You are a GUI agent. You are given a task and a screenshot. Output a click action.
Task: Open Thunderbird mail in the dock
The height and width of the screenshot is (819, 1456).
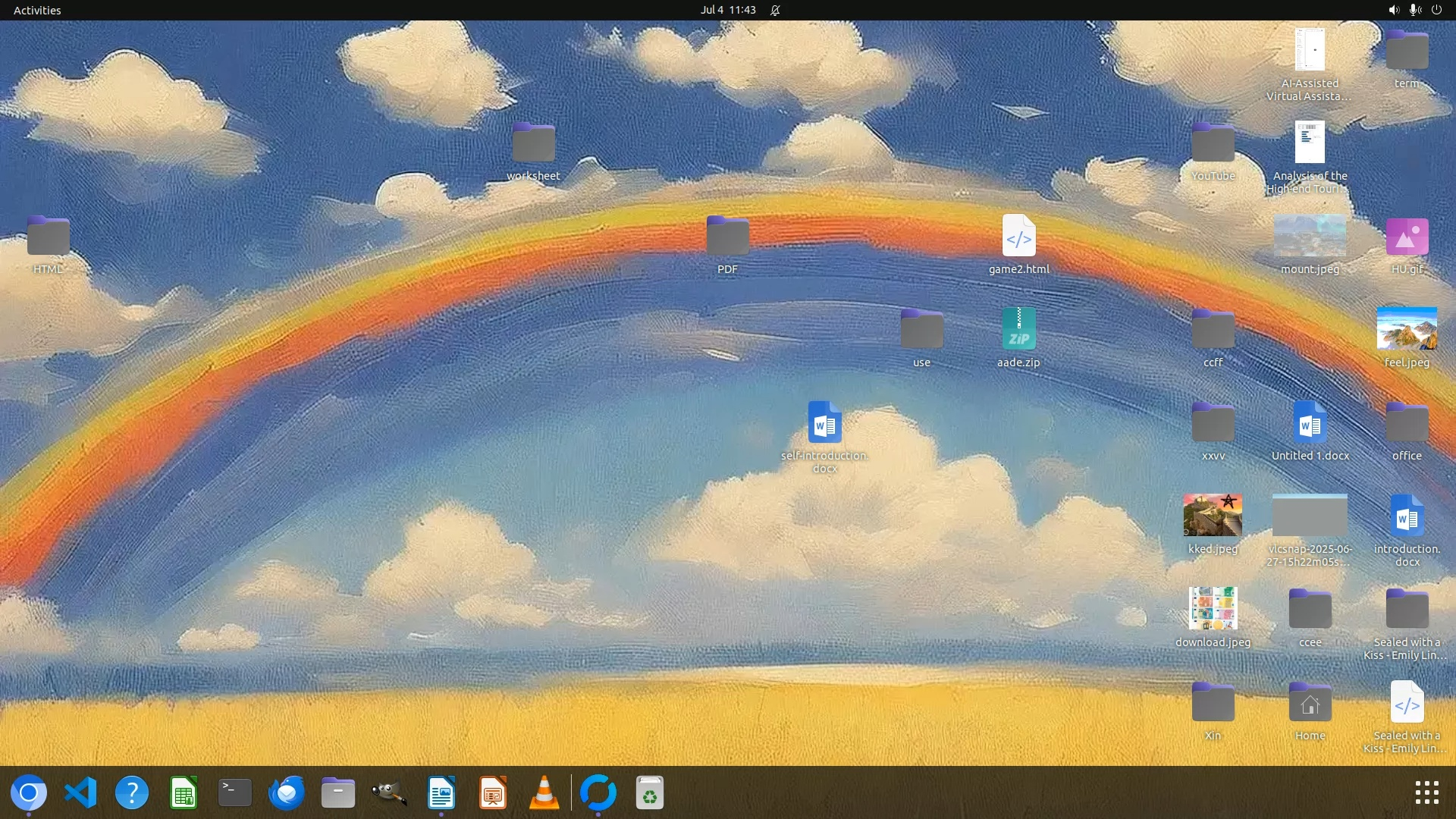286,793
